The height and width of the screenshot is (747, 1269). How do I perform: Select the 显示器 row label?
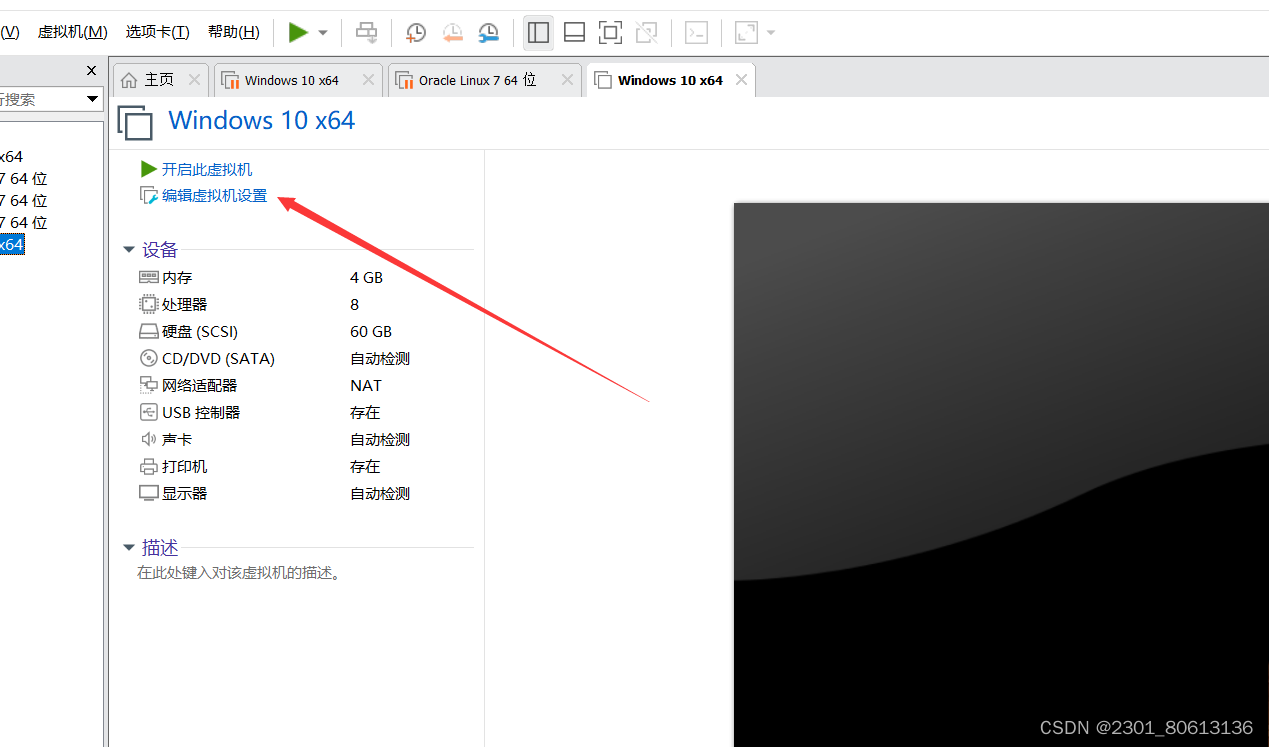coord(185,493)
